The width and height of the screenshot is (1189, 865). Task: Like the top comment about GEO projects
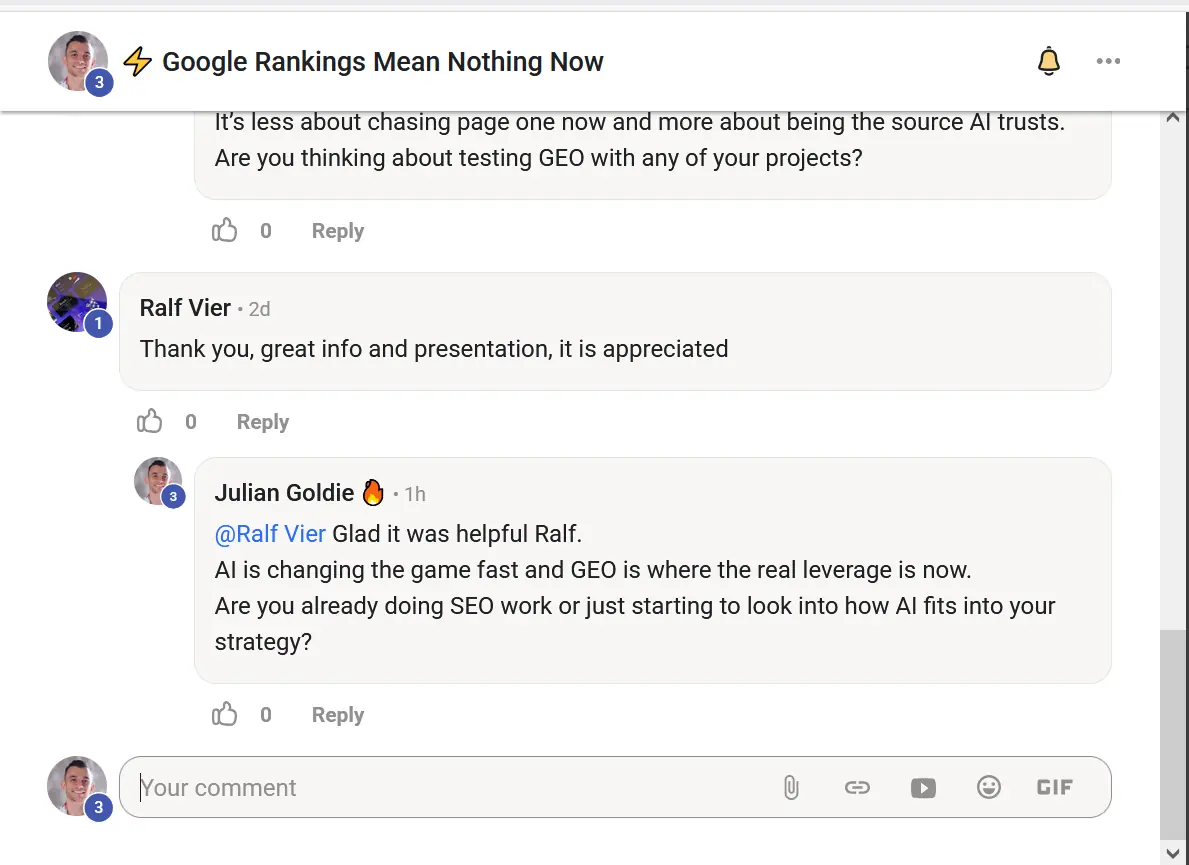click(x=224, y=230)
